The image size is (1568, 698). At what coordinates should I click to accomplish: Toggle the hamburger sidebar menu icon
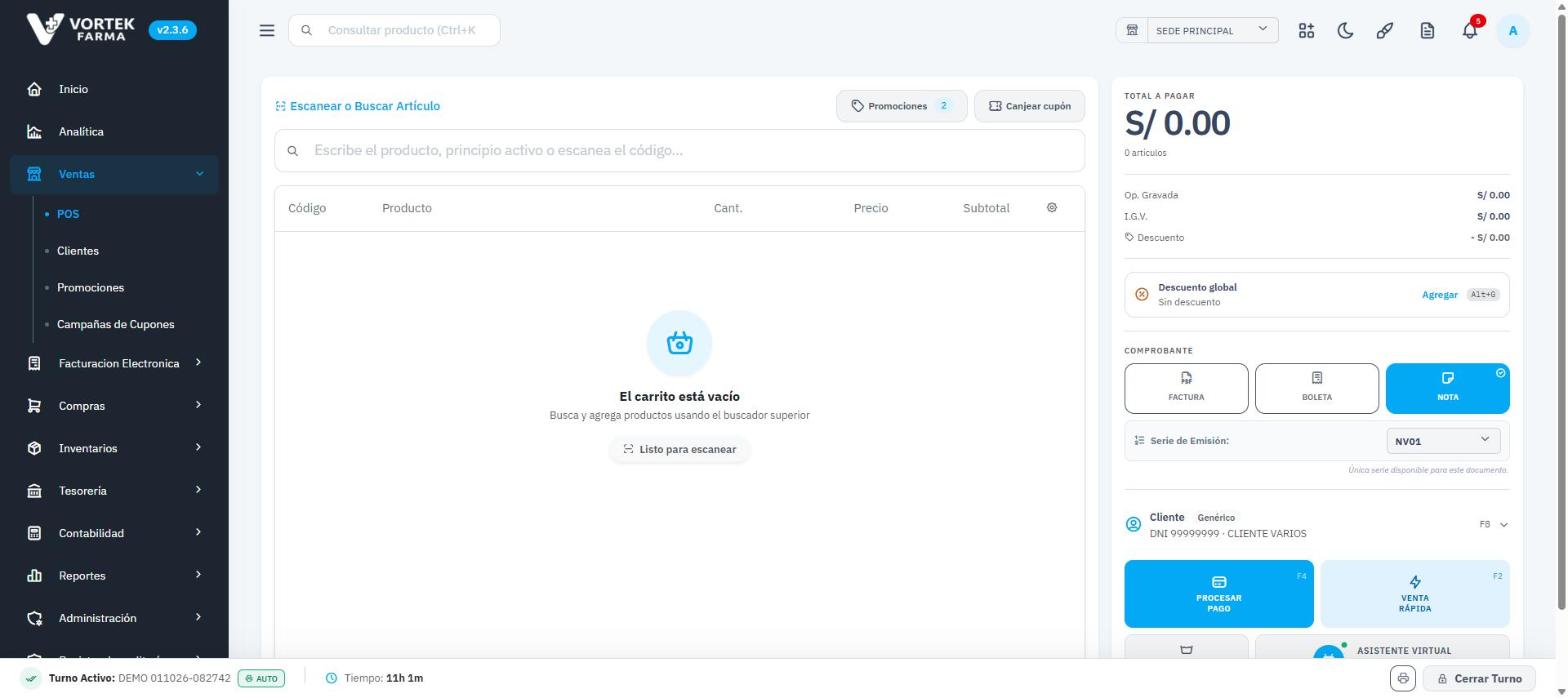tap(267, 30)
